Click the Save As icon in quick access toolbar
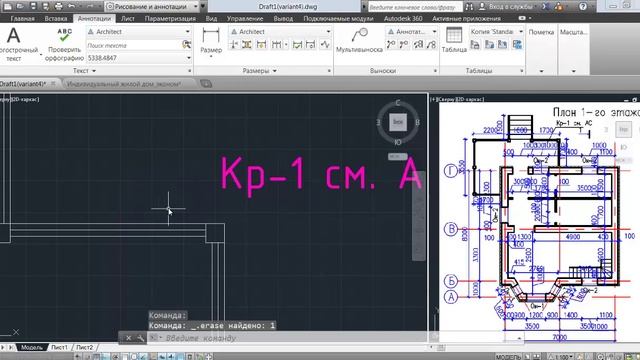 pyautogui.click(x=46, y=6)
